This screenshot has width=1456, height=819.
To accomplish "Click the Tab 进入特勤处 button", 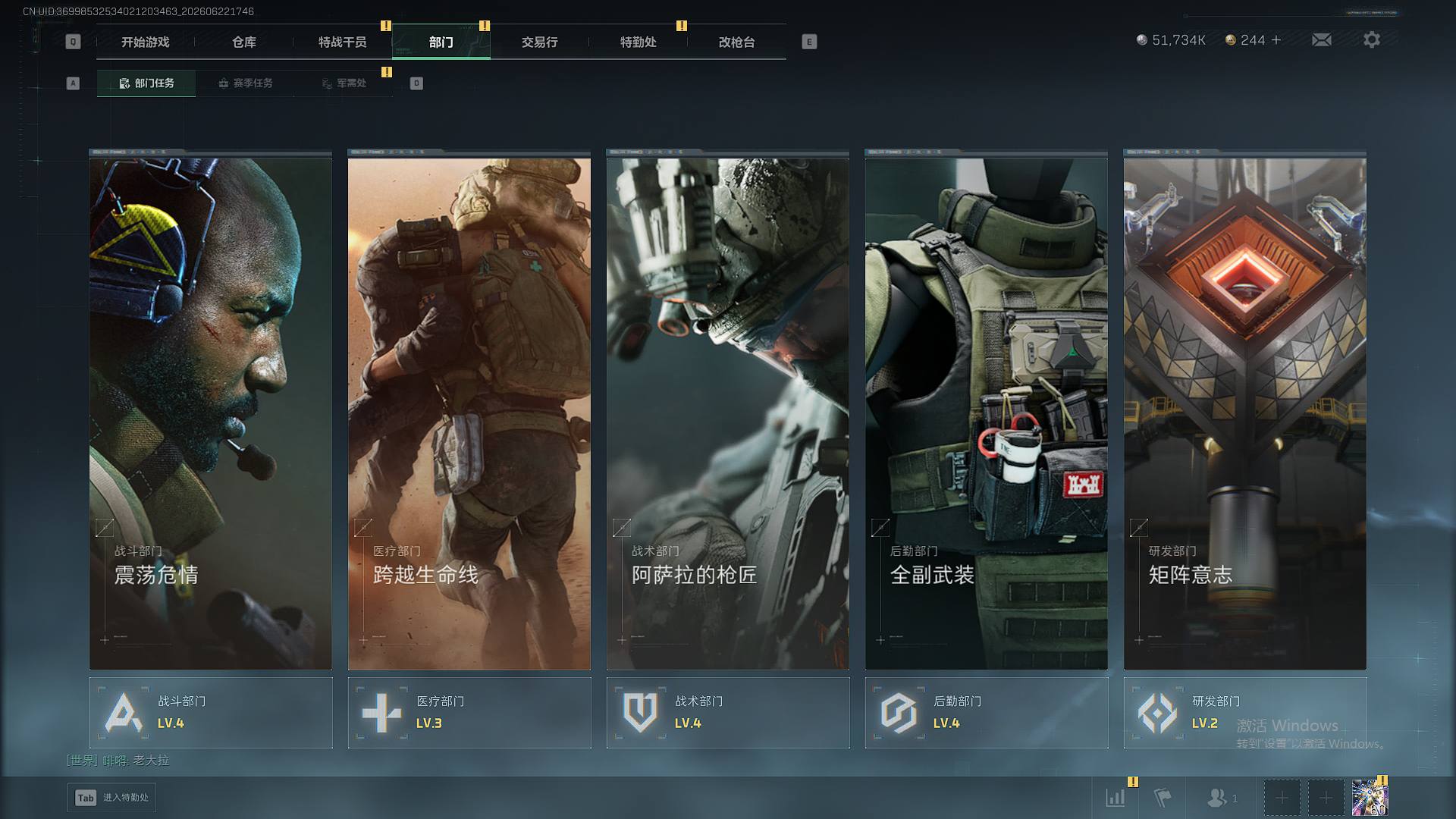I will 111,798.
